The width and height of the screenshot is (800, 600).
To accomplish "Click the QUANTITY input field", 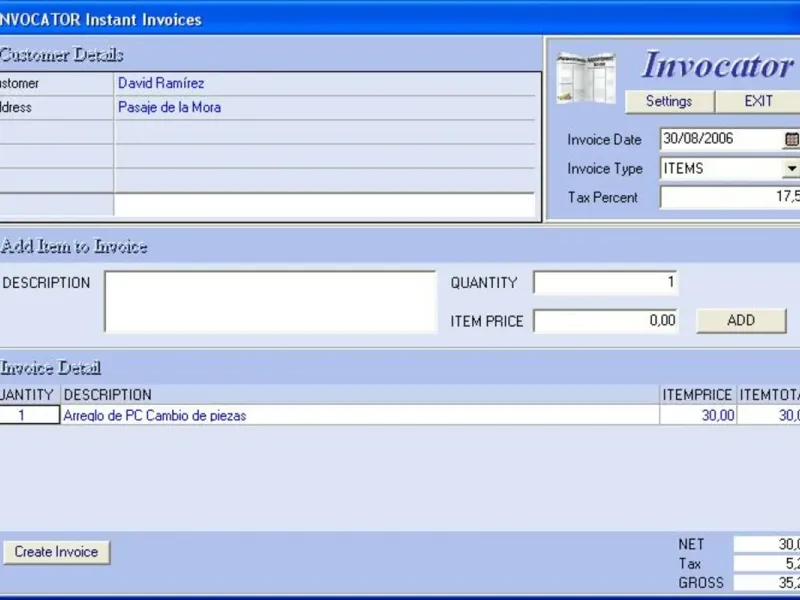I will (x=605, y=283).
